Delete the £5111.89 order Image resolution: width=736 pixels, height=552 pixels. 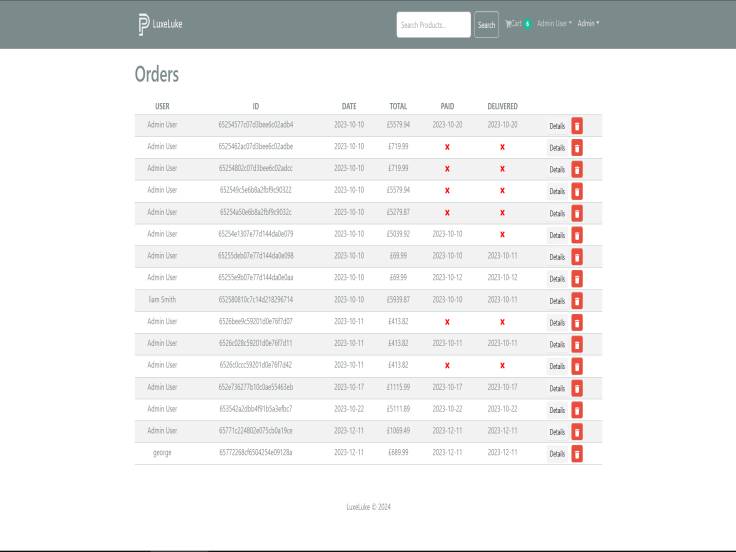click(x=577, y=410)
